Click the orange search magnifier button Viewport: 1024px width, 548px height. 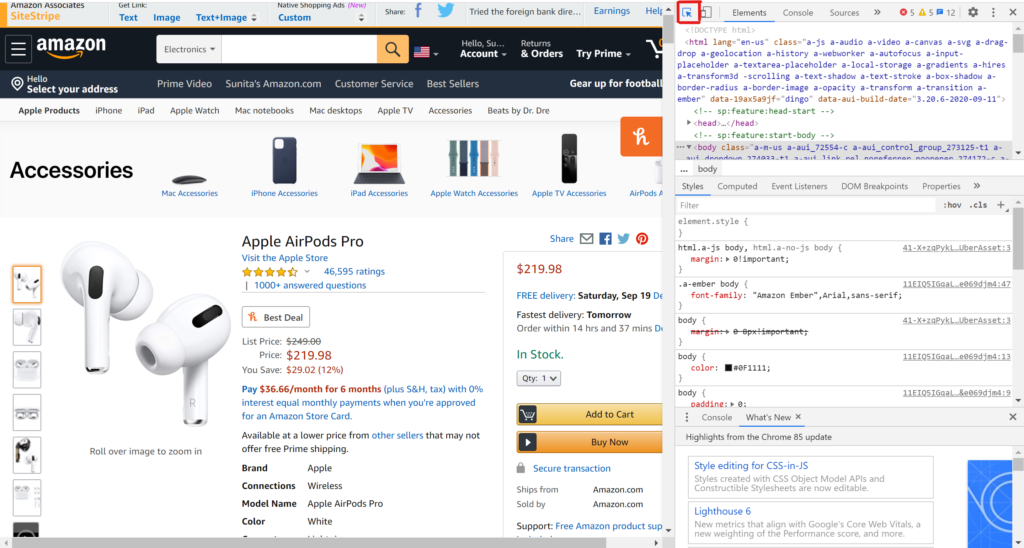(392, 49)
